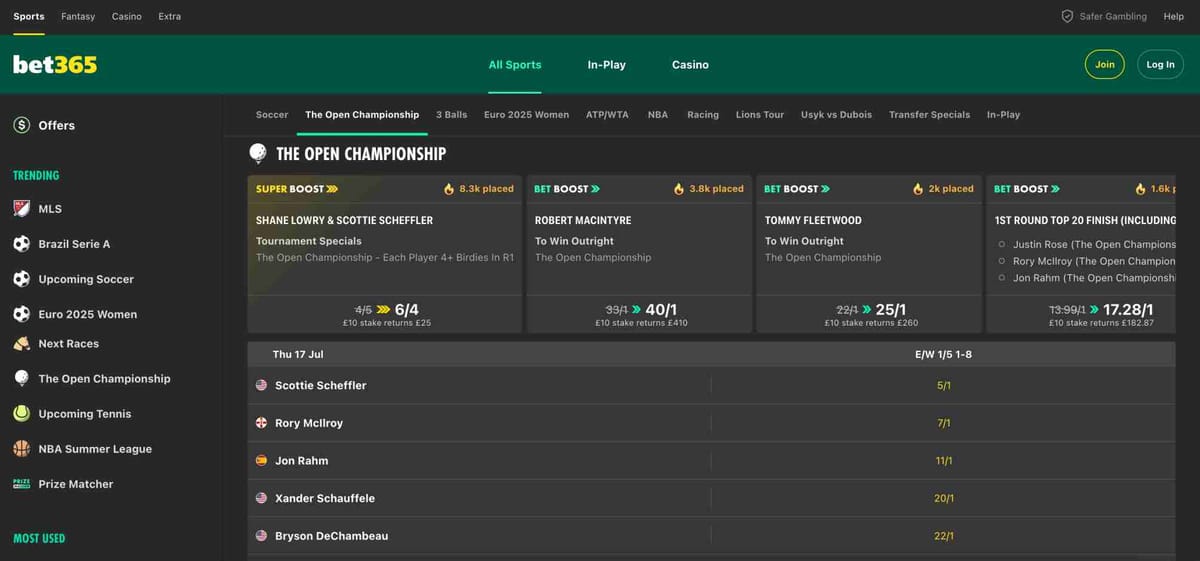Click the NBA Summer League basketball icon

(x=22, y=449)
